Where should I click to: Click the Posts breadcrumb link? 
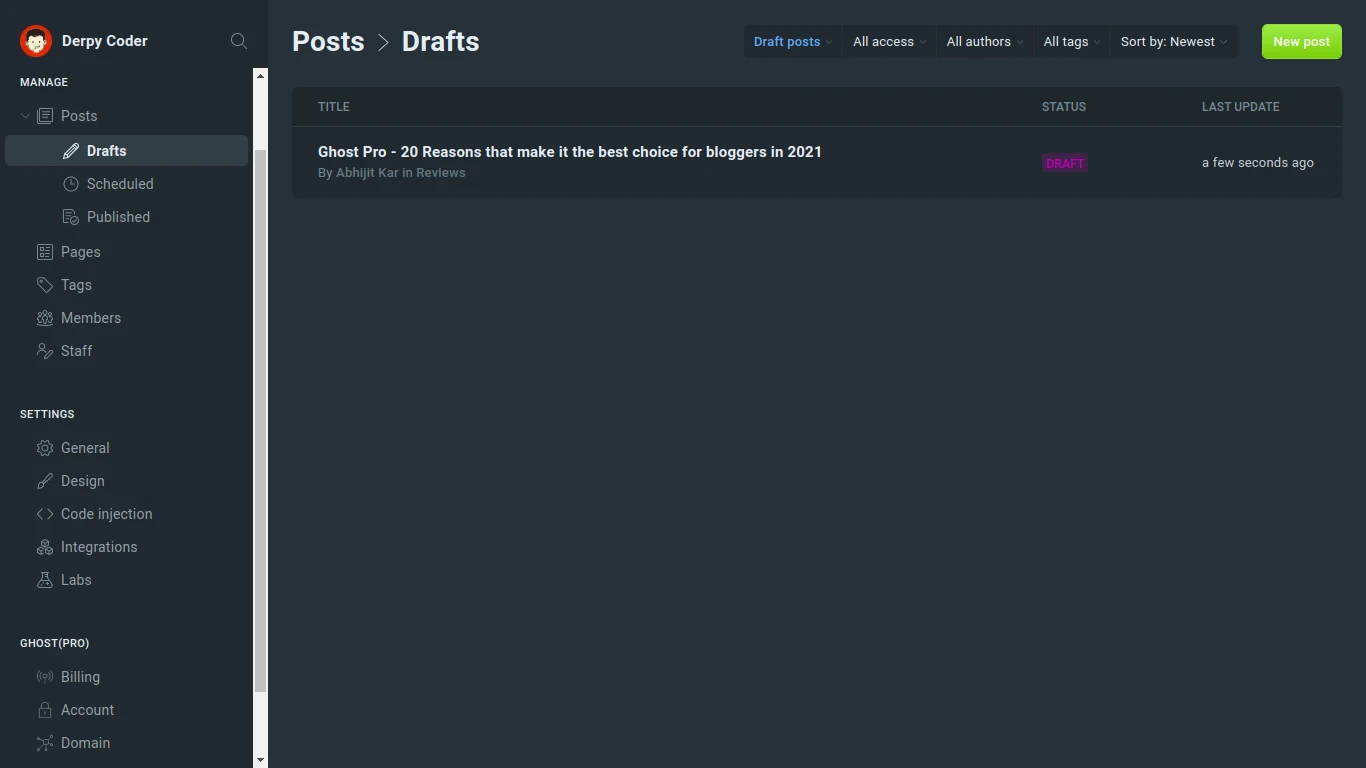point(328,42)
